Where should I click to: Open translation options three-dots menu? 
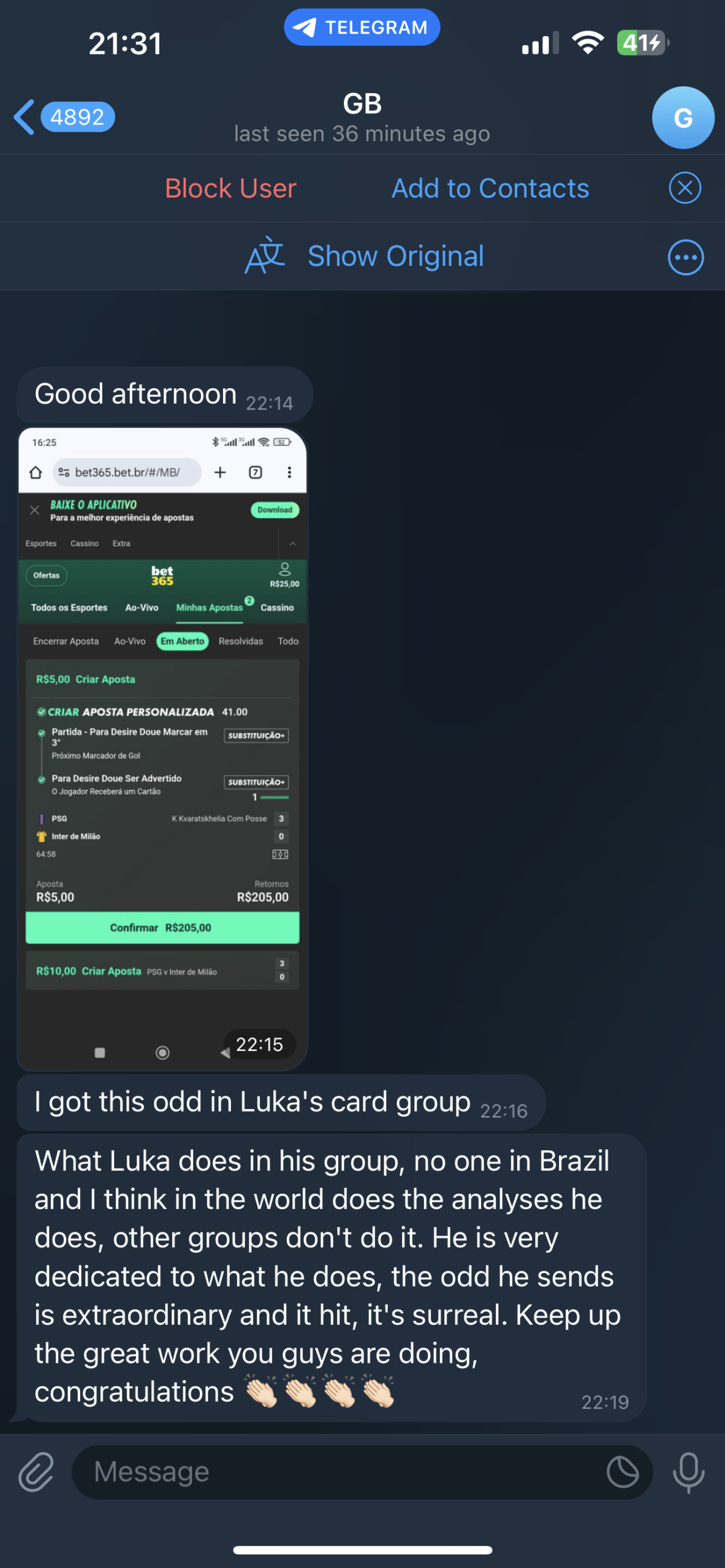tap(685, 257)
